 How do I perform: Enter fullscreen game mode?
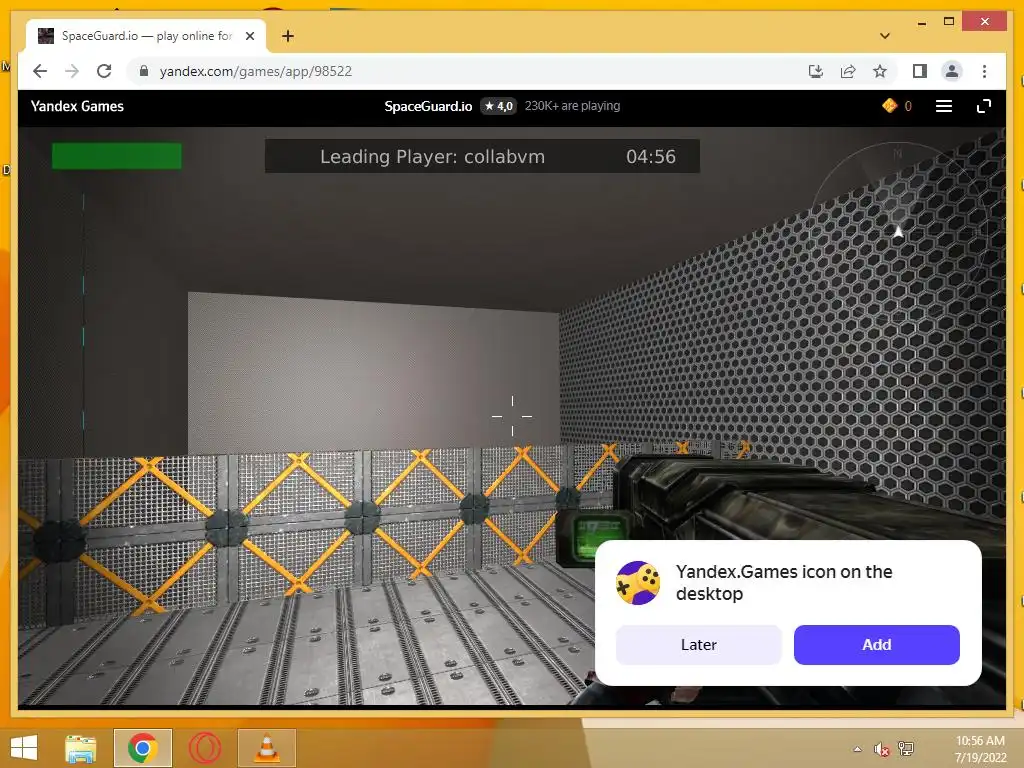tap(984, 106)
